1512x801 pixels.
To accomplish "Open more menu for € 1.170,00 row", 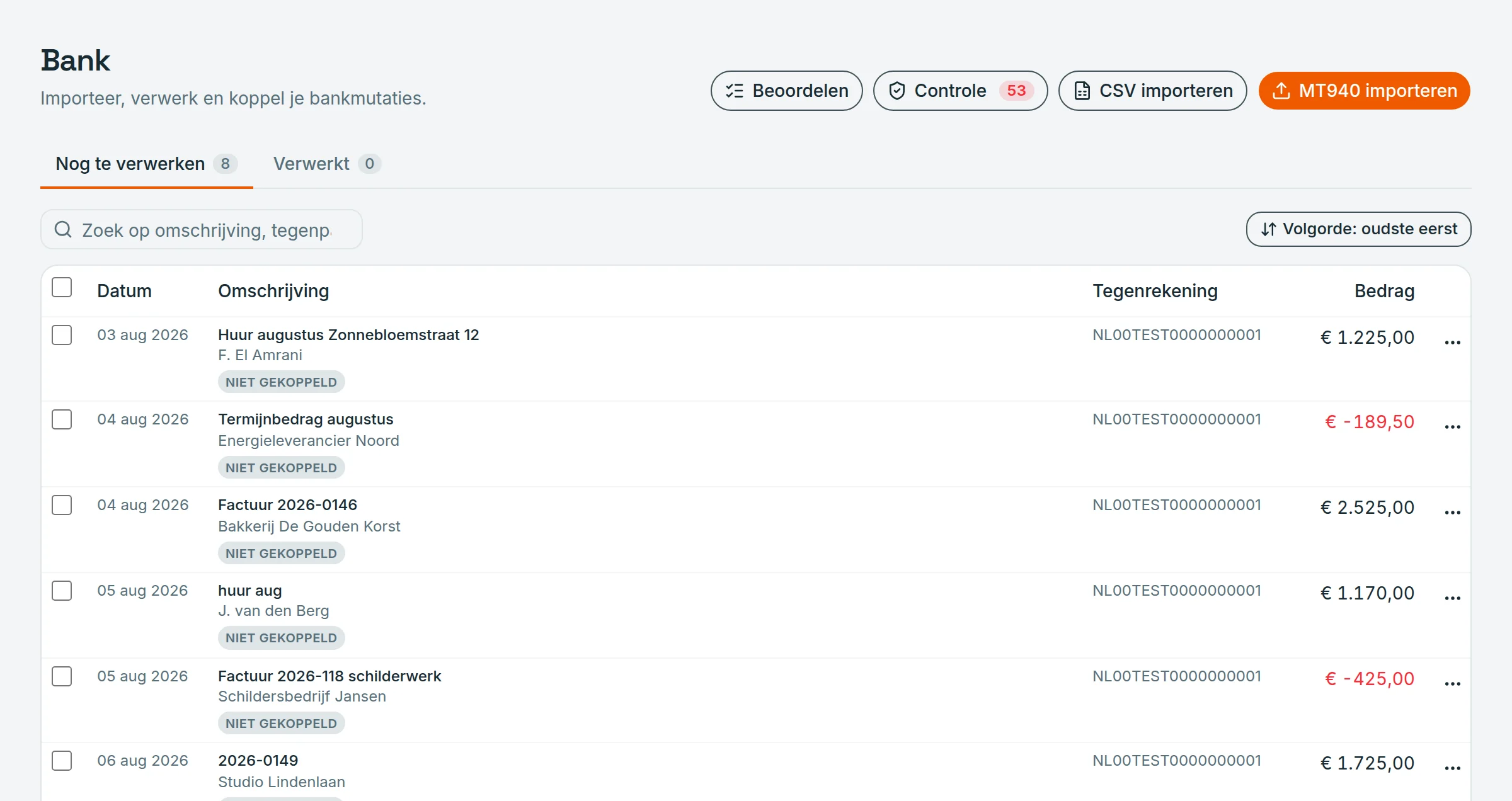I will [1453, 598].
